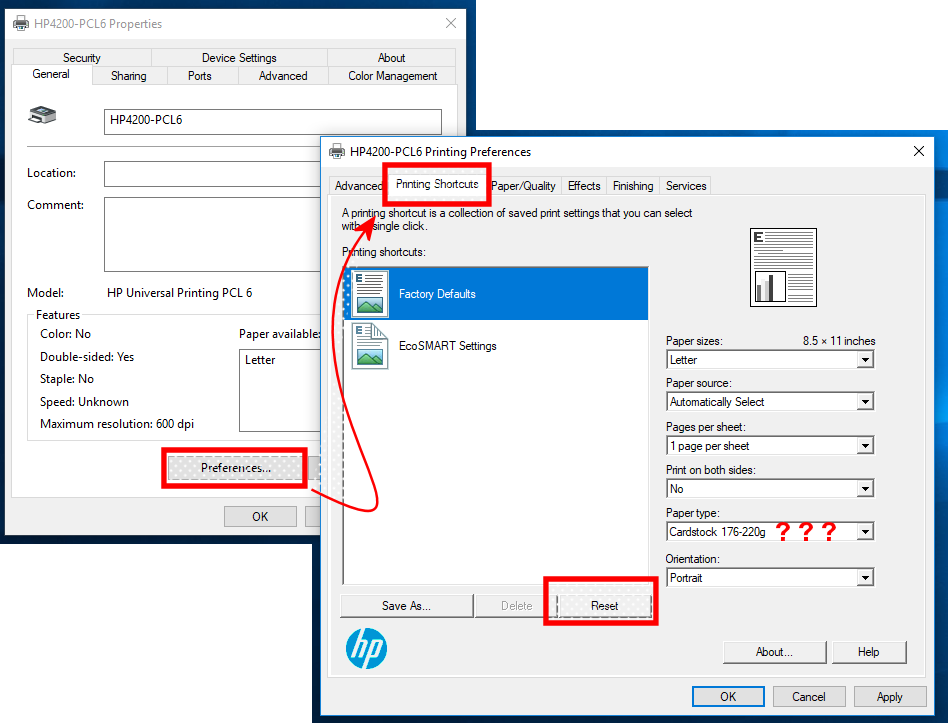Click the Factory Defaults shortcut icon

(x=369, y=294)
